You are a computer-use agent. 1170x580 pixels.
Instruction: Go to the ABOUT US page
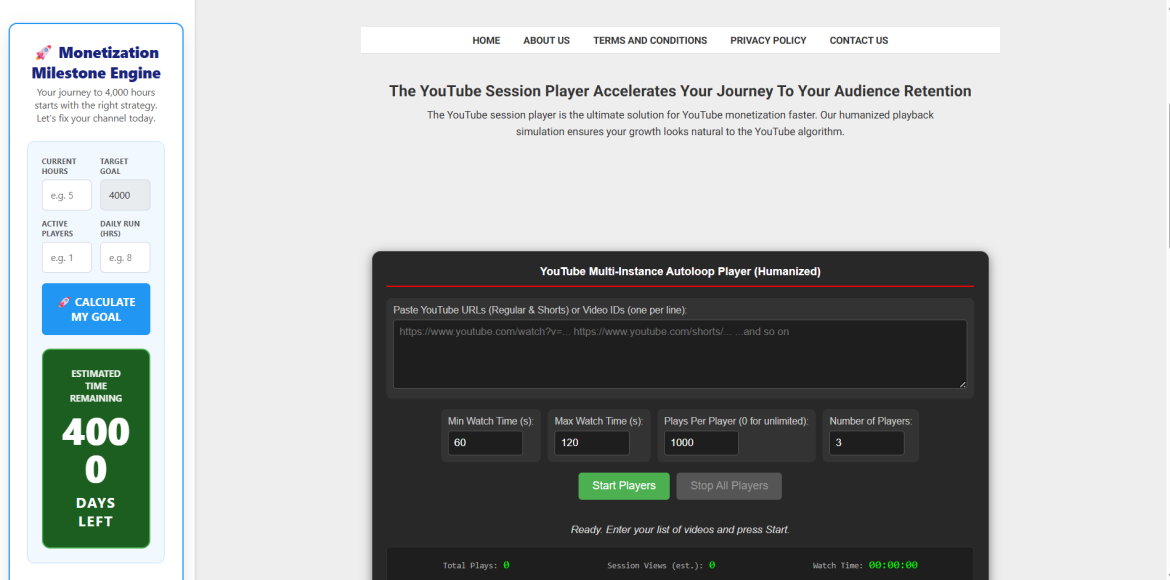click(x=546, y=41)
